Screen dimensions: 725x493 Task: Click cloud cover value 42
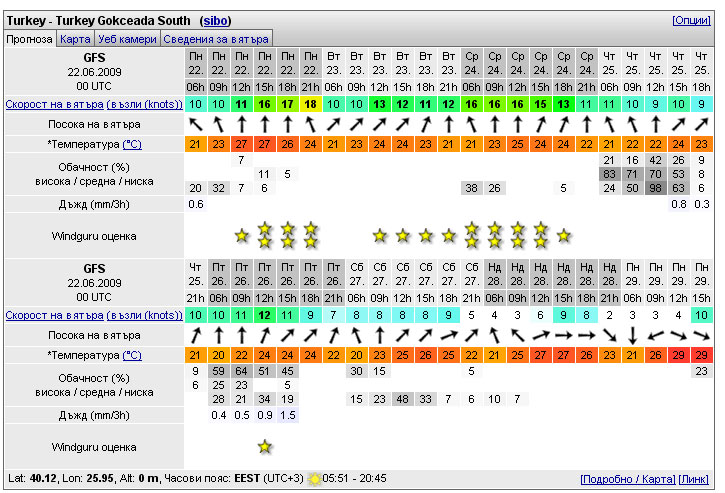pyautogui.click(x=655, y=160)
